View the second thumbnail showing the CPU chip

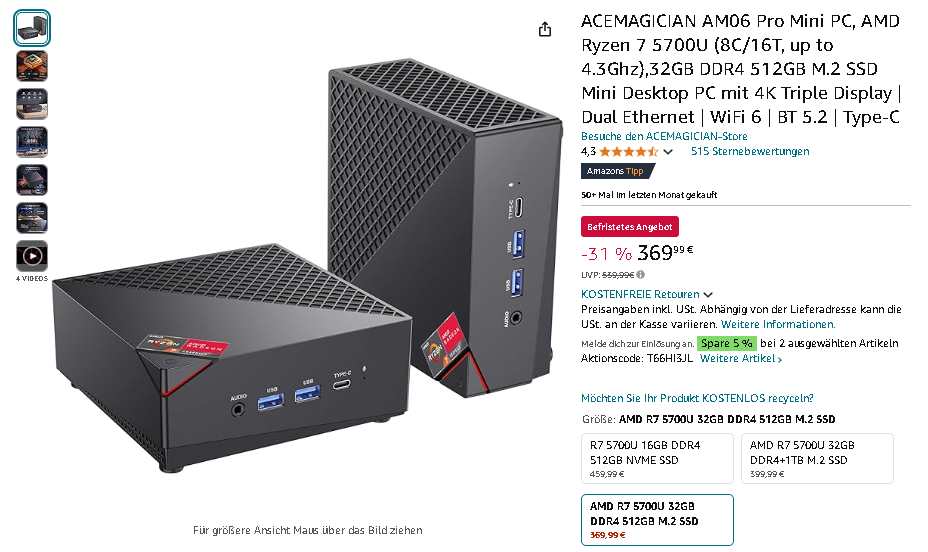tap(32, 66)
